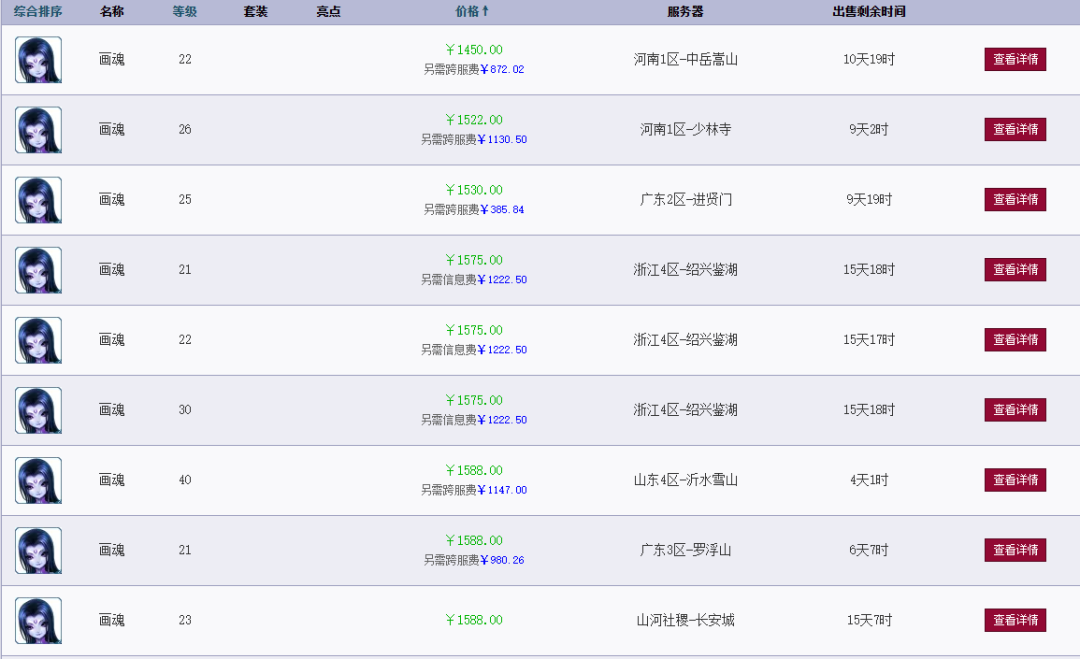Click server 河南1区-少林寺
Screen dimensions: 1080x659
(x=685, y=129)
